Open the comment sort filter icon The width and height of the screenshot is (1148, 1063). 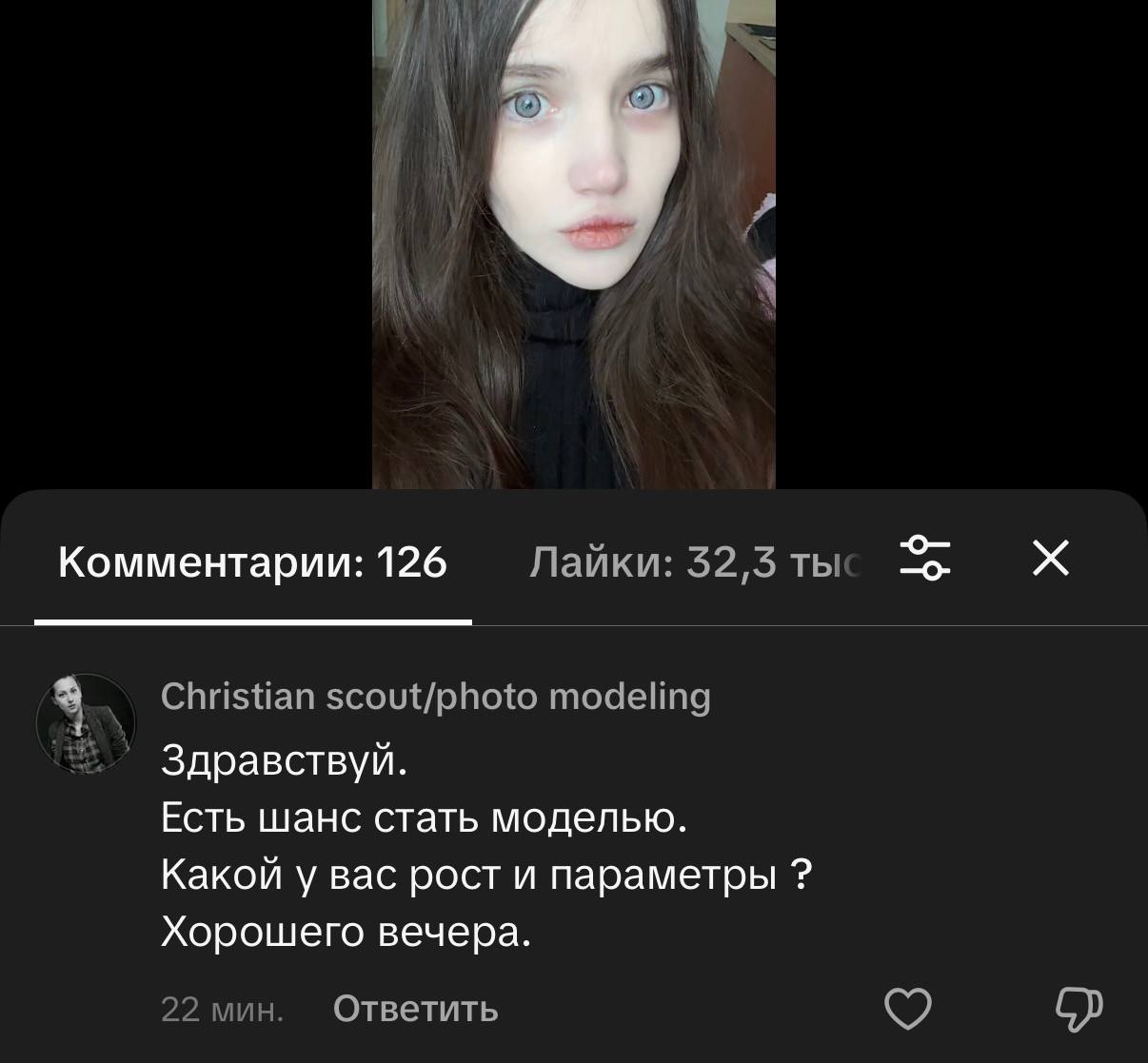925,558
